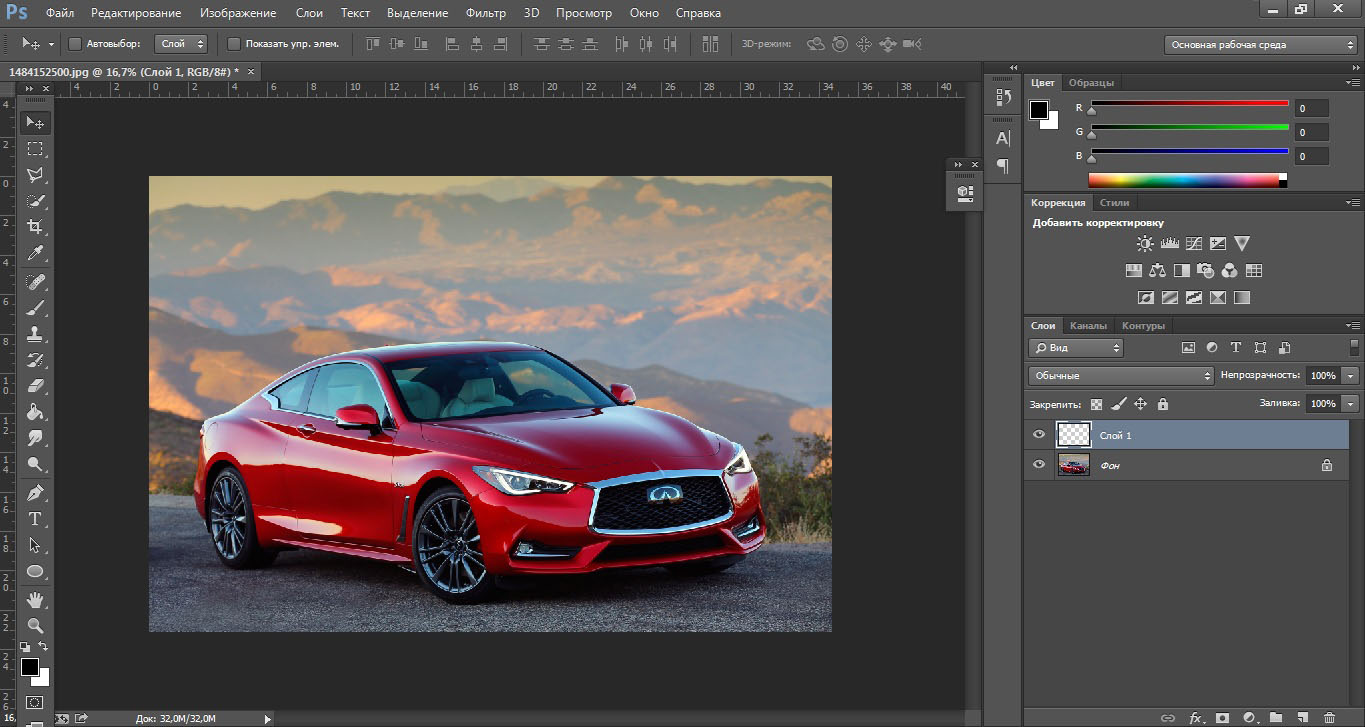Hide the Фон layer visibility

point(1039,465)
